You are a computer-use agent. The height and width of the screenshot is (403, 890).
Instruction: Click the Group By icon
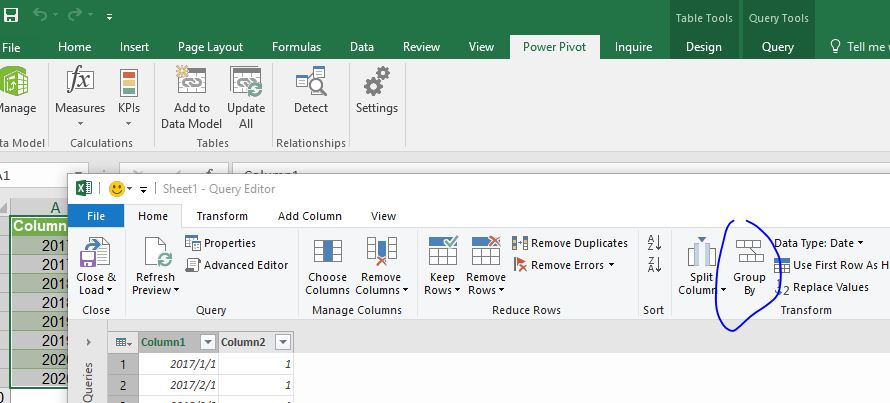tap(749, 252)
